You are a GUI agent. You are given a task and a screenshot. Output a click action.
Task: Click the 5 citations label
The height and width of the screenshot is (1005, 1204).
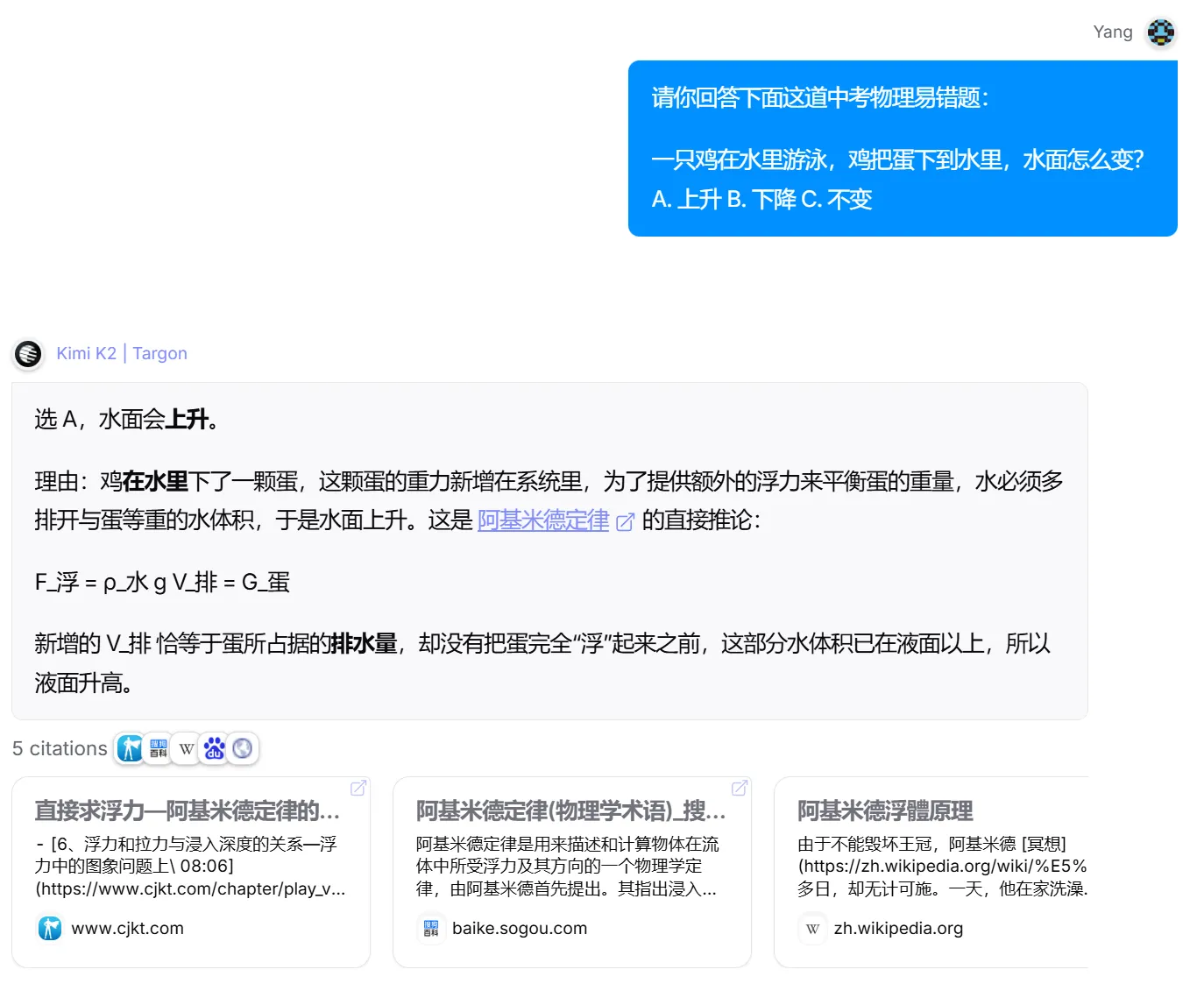point(60,748)
